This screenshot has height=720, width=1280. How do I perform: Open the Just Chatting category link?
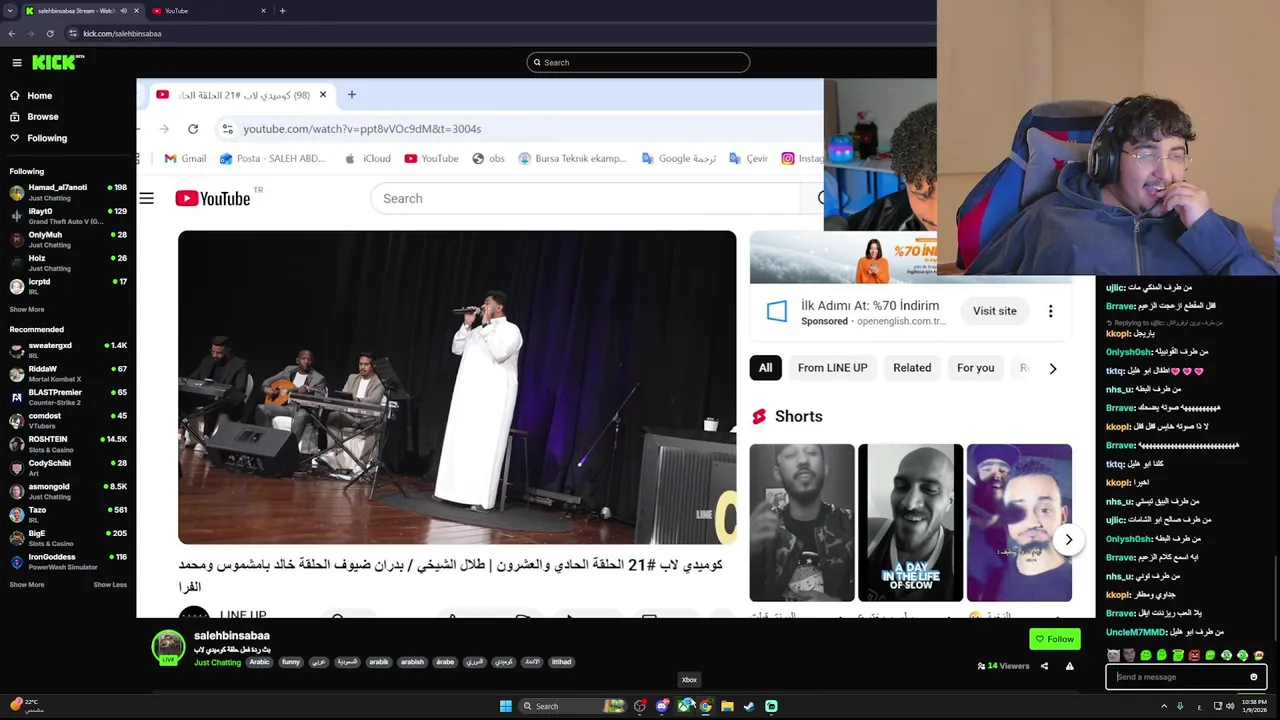tap(217, 662)
